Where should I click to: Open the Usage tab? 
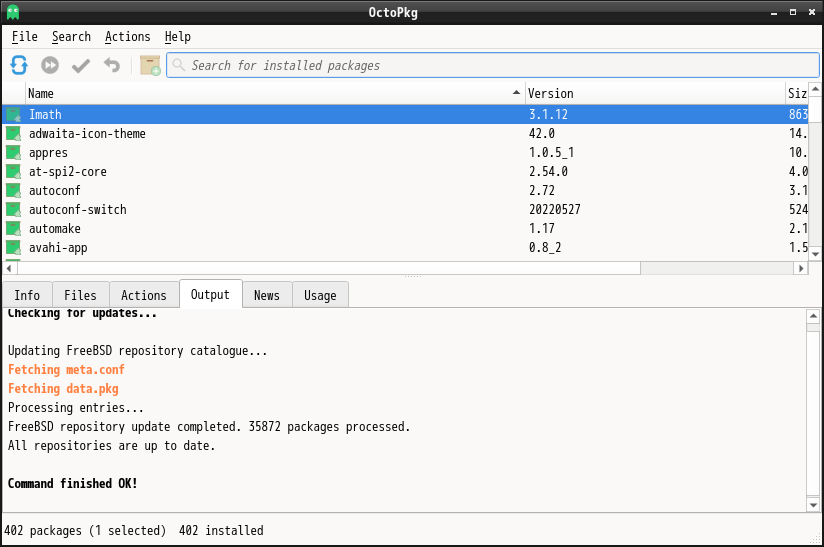click(320, 295)
